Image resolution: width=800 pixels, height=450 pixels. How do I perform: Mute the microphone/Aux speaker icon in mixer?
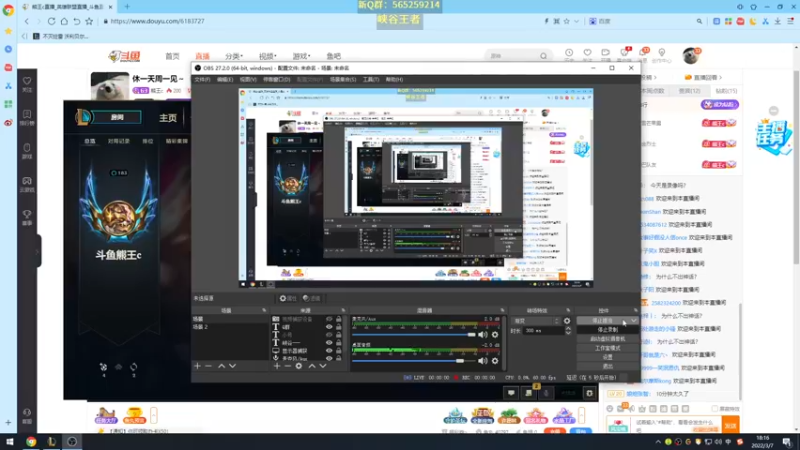pos(482,335)
